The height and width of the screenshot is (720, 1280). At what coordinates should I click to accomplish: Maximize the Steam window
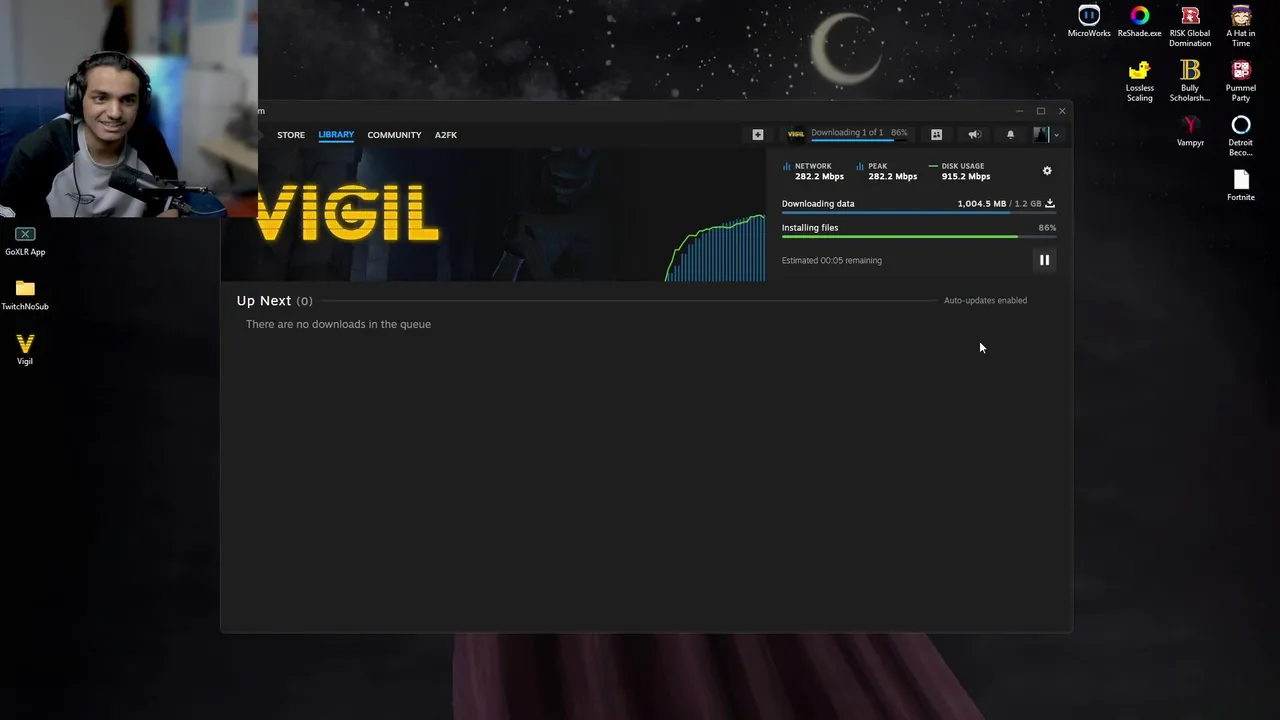pyautogui.click(x=1041, y=111)
